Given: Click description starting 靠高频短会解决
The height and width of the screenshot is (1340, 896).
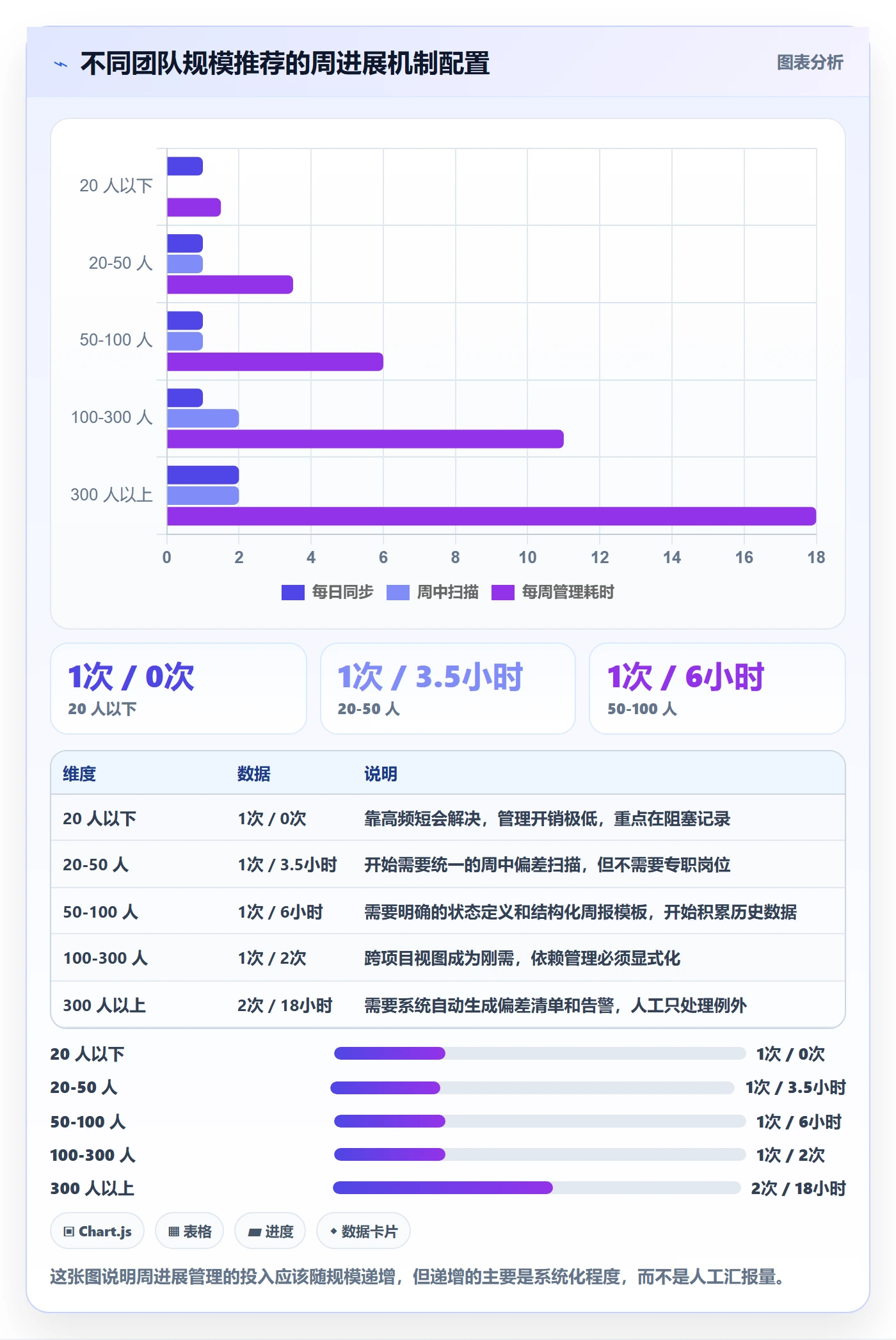Looking at the screenshot, I should tap(547, 818).
